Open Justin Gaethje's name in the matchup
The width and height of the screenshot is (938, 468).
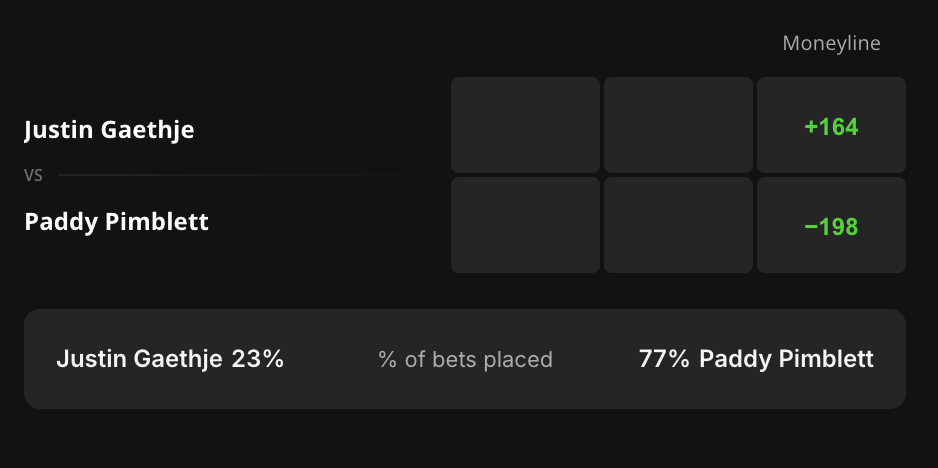109,129
